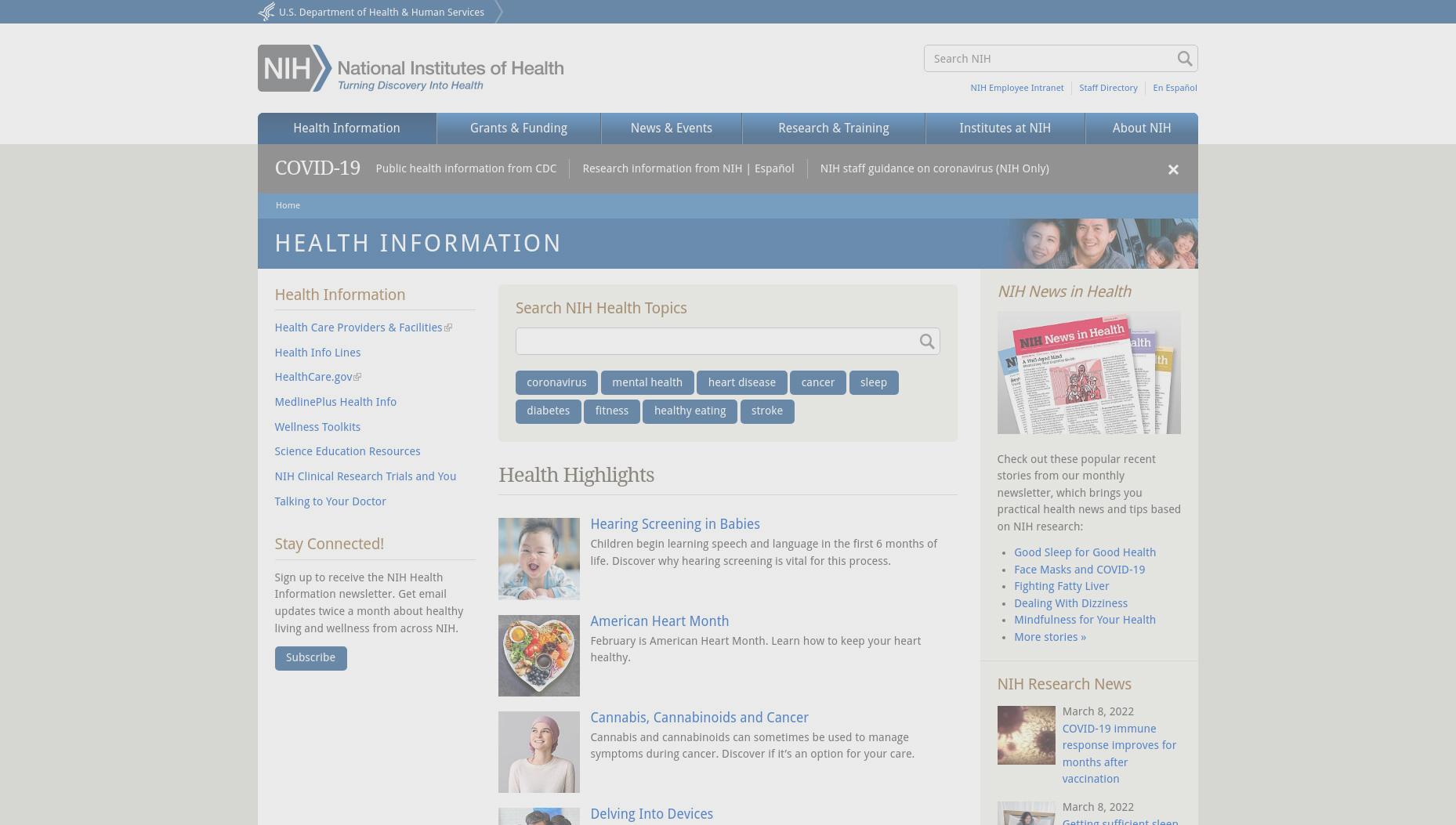This screenshot has height=825, width=1456.
Task: Click the Subscribe button
Action: (310, 658)
